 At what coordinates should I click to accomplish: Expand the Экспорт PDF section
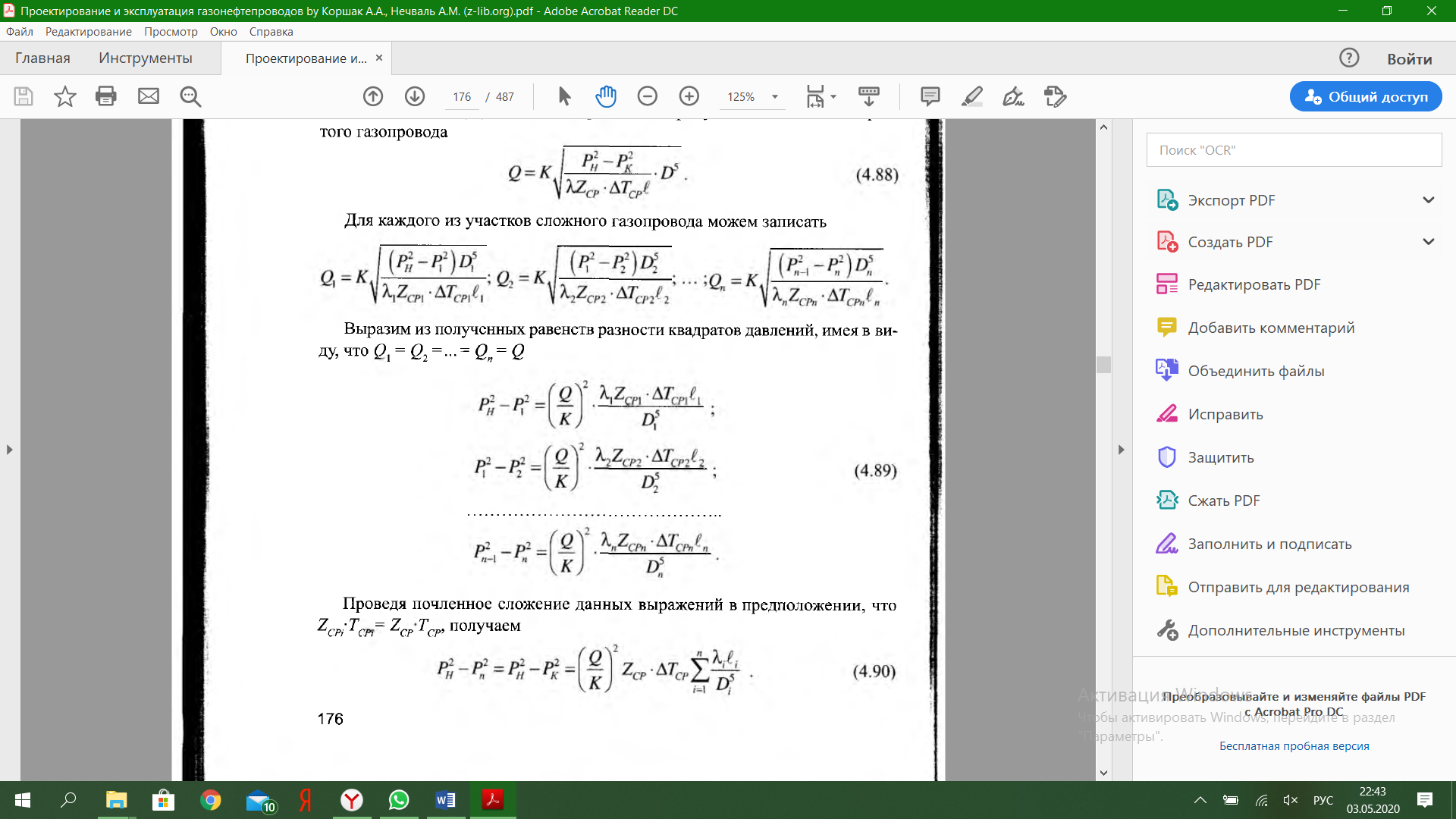tap(1429, 200)
